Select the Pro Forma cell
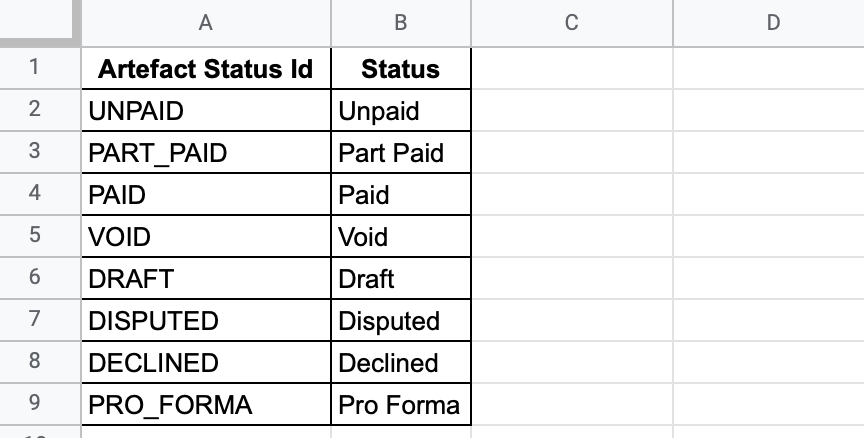 pos(401,404)
